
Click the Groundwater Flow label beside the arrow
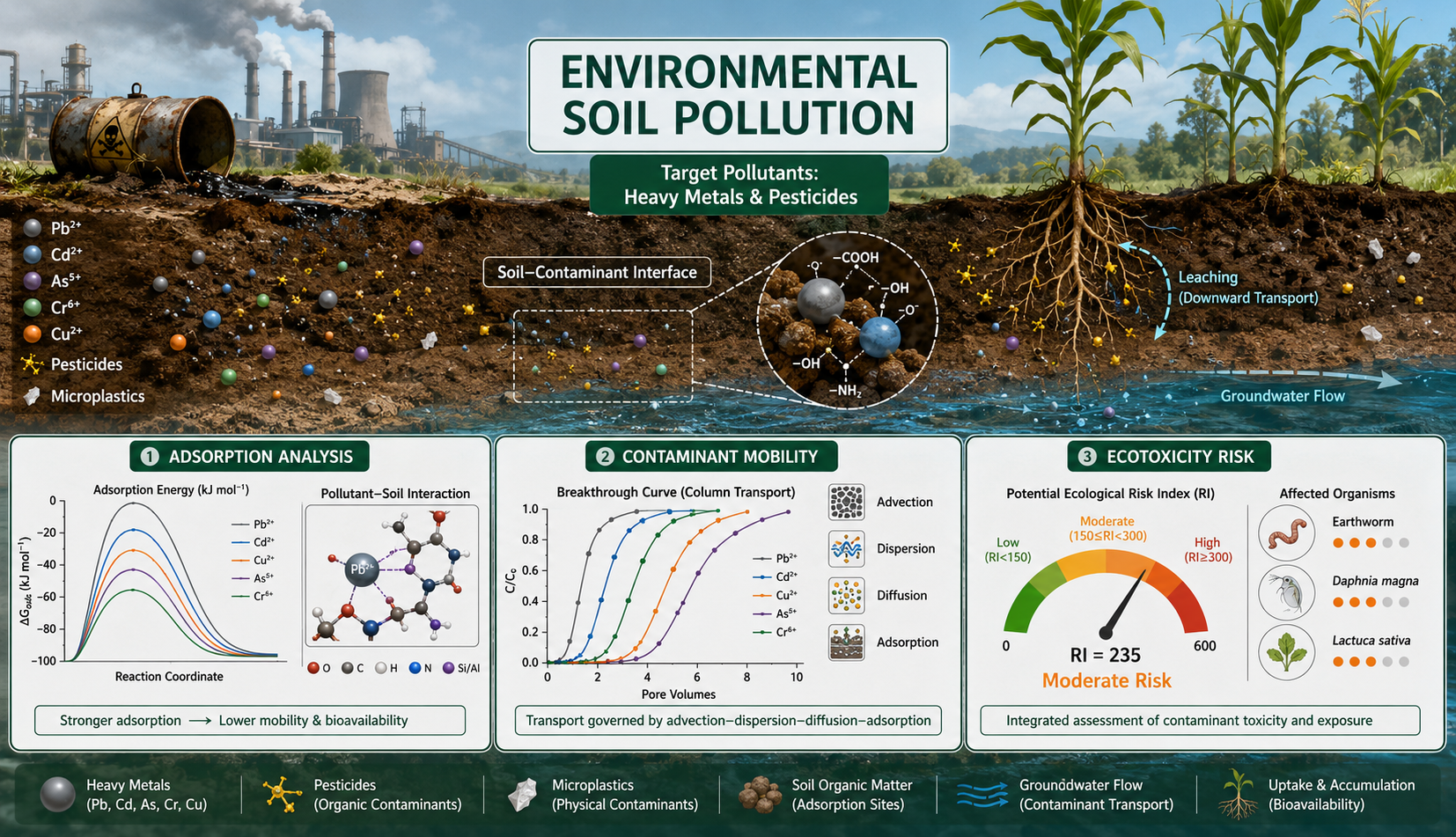(x=1282, y=396)
